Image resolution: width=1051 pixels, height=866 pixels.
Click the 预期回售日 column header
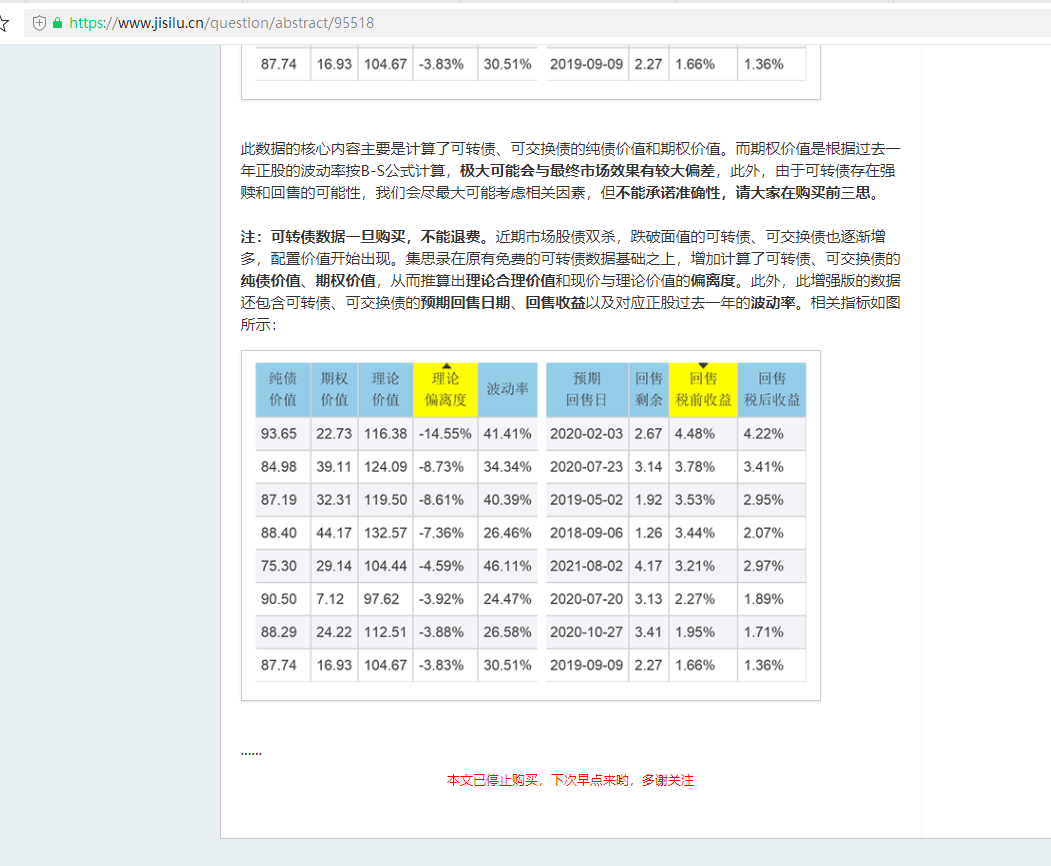(x=586, y=389)
